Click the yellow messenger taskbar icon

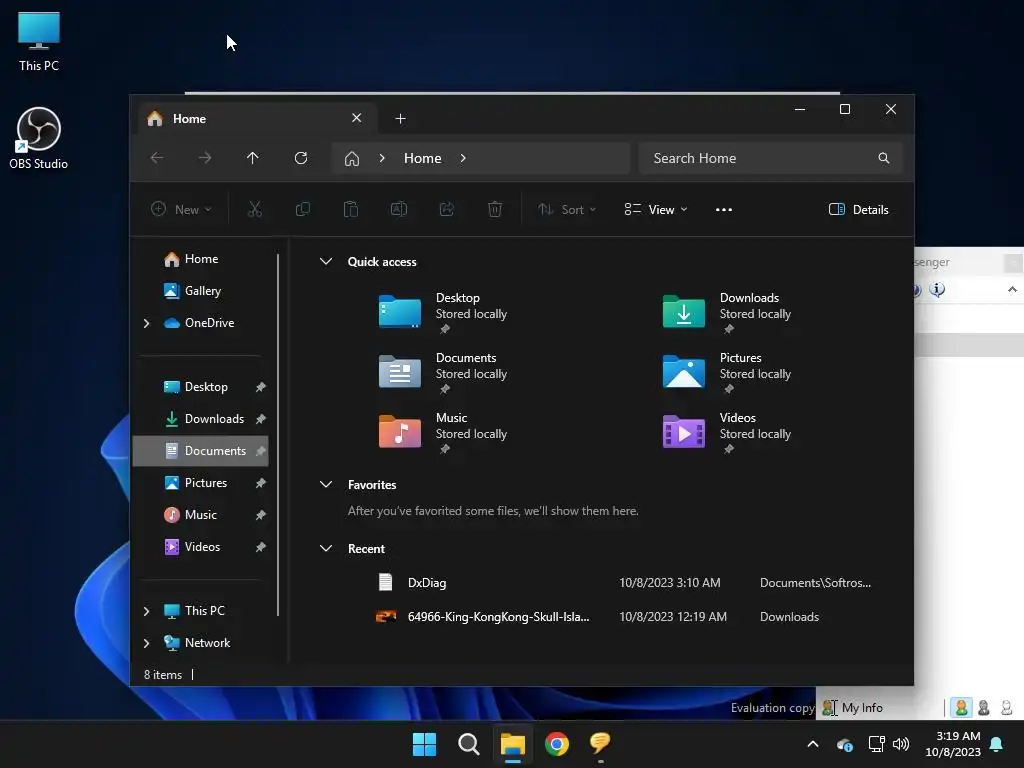pos(600,744)
